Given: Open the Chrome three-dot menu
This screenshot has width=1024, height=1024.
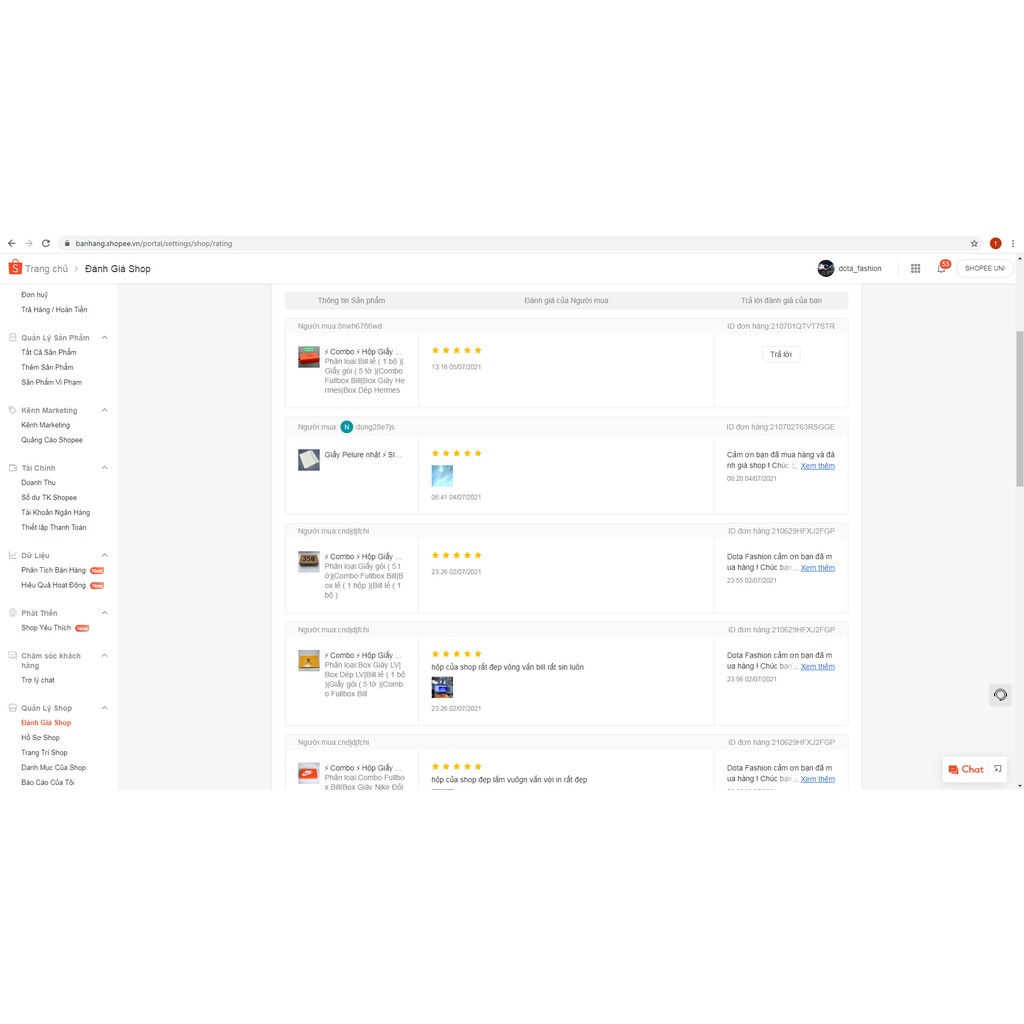Looking at the screenshot, I should coord(1013,243).
